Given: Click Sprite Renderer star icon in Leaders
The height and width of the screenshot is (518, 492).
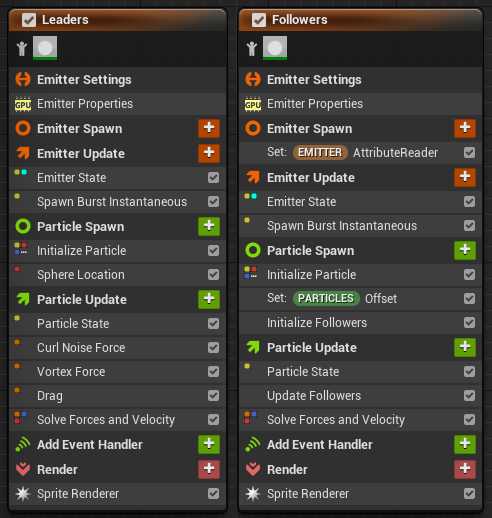Looking at the screenshot, I should tap(23, 494).
